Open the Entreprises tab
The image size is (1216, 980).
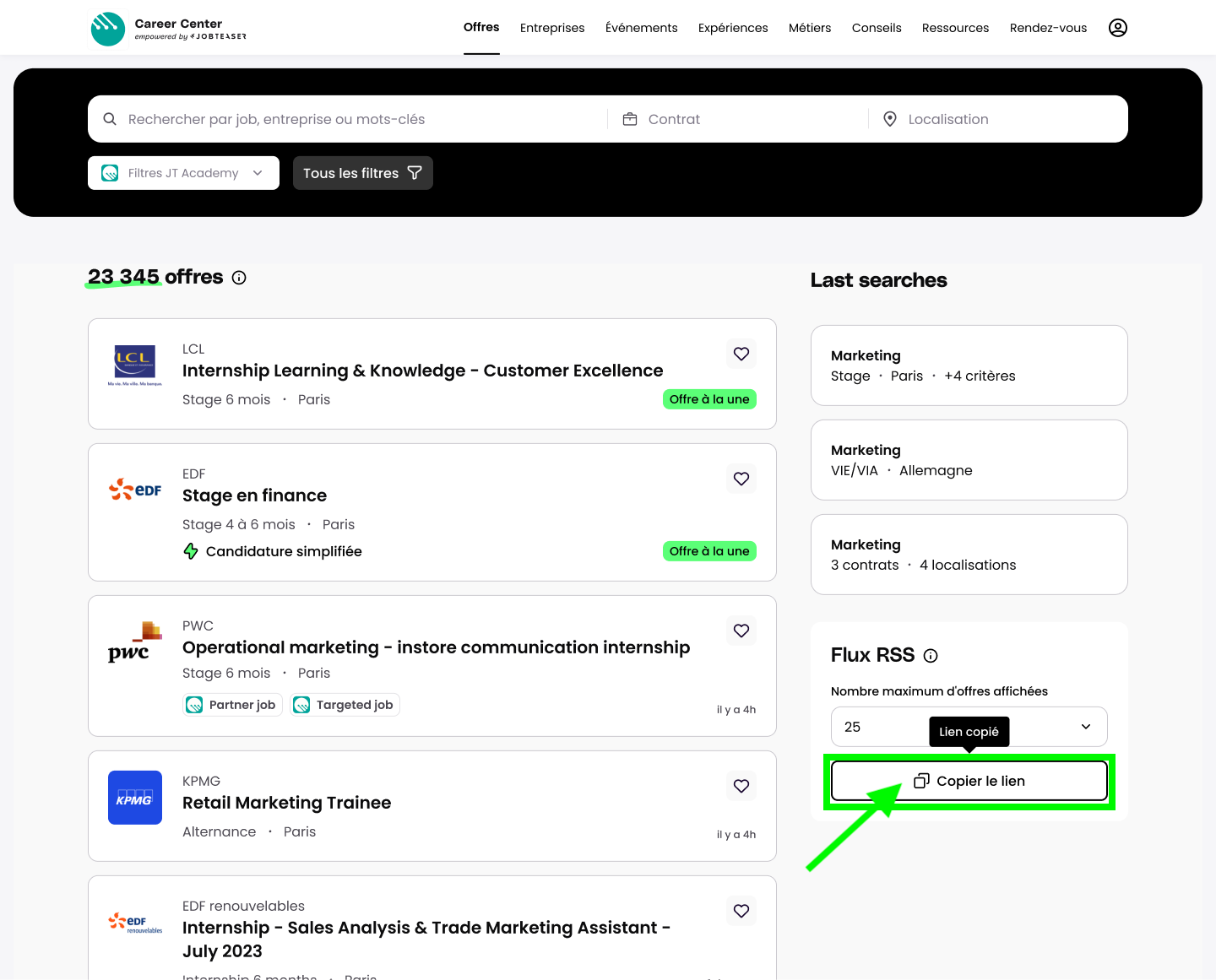click(x=552, y=28)
